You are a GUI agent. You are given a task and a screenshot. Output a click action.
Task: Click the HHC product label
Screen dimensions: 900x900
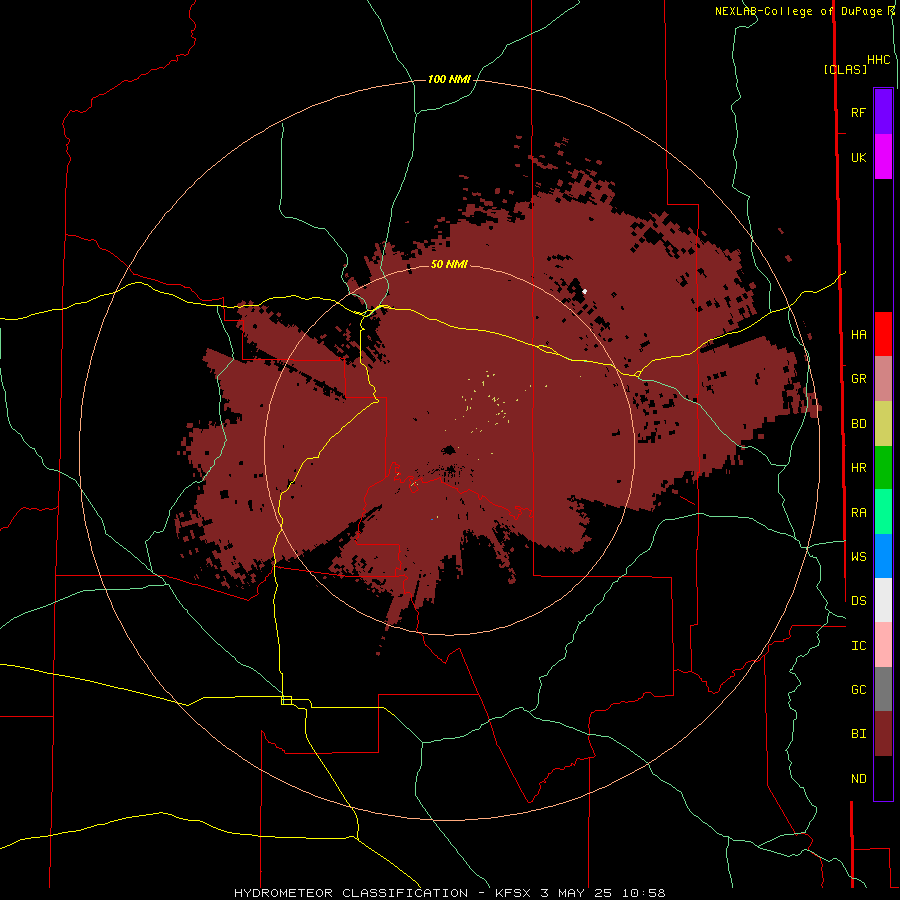tap(879, 60)
